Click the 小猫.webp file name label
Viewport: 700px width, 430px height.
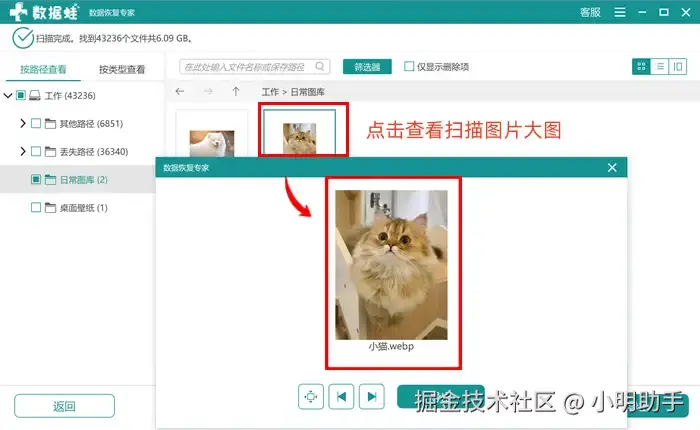pos(391,346)
